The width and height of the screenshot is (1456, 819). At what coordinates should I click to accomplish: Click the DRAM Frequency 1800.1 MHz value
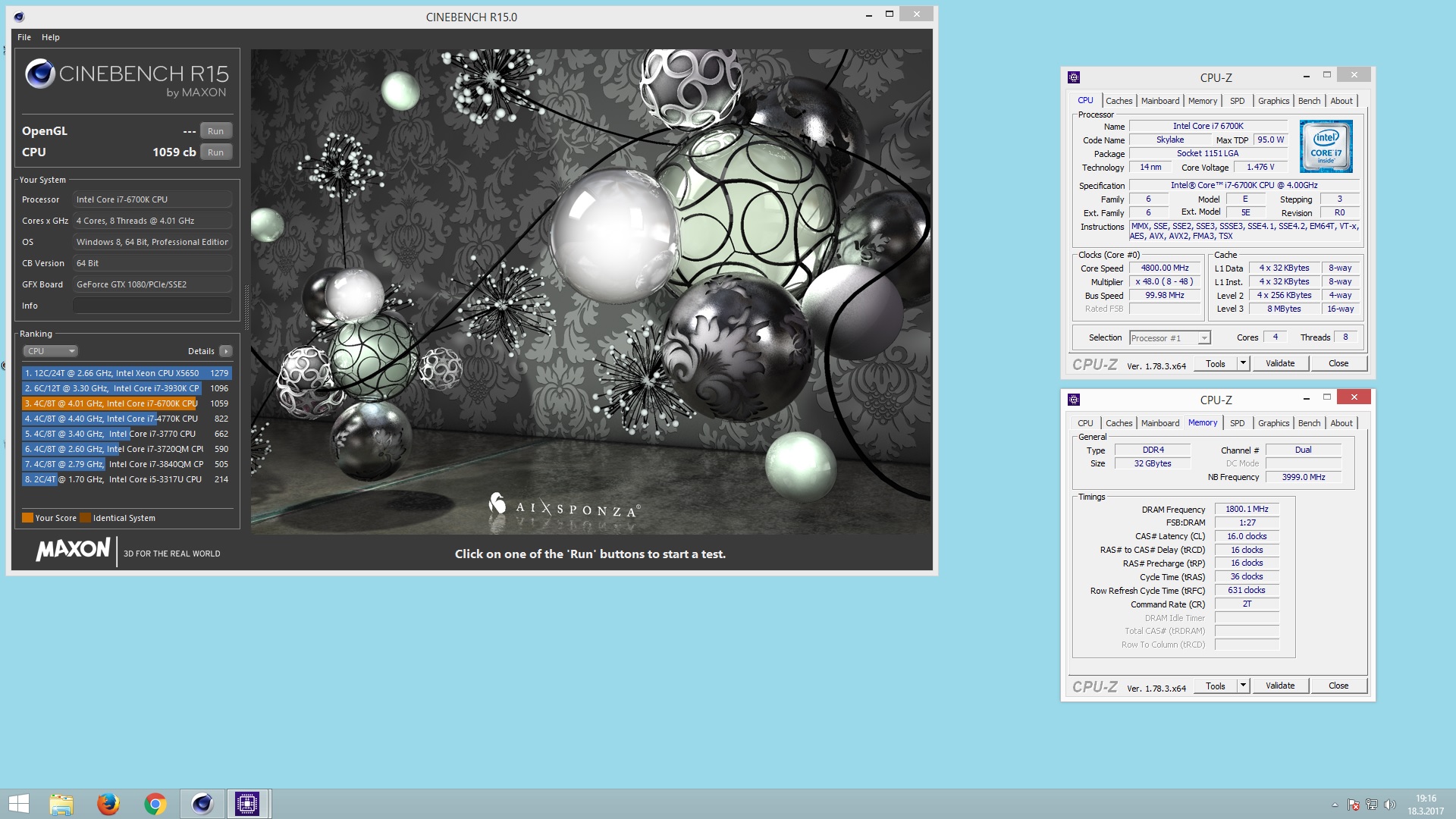click(1247, 510)
